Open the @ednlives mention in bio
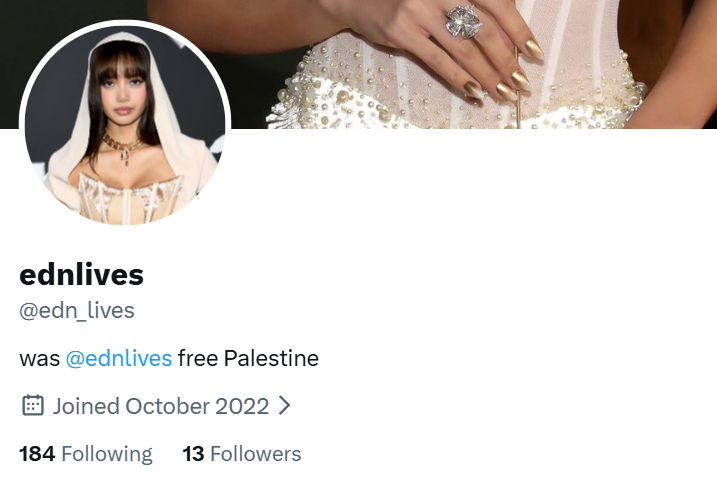717x487 pixels. tap(119, 358)
